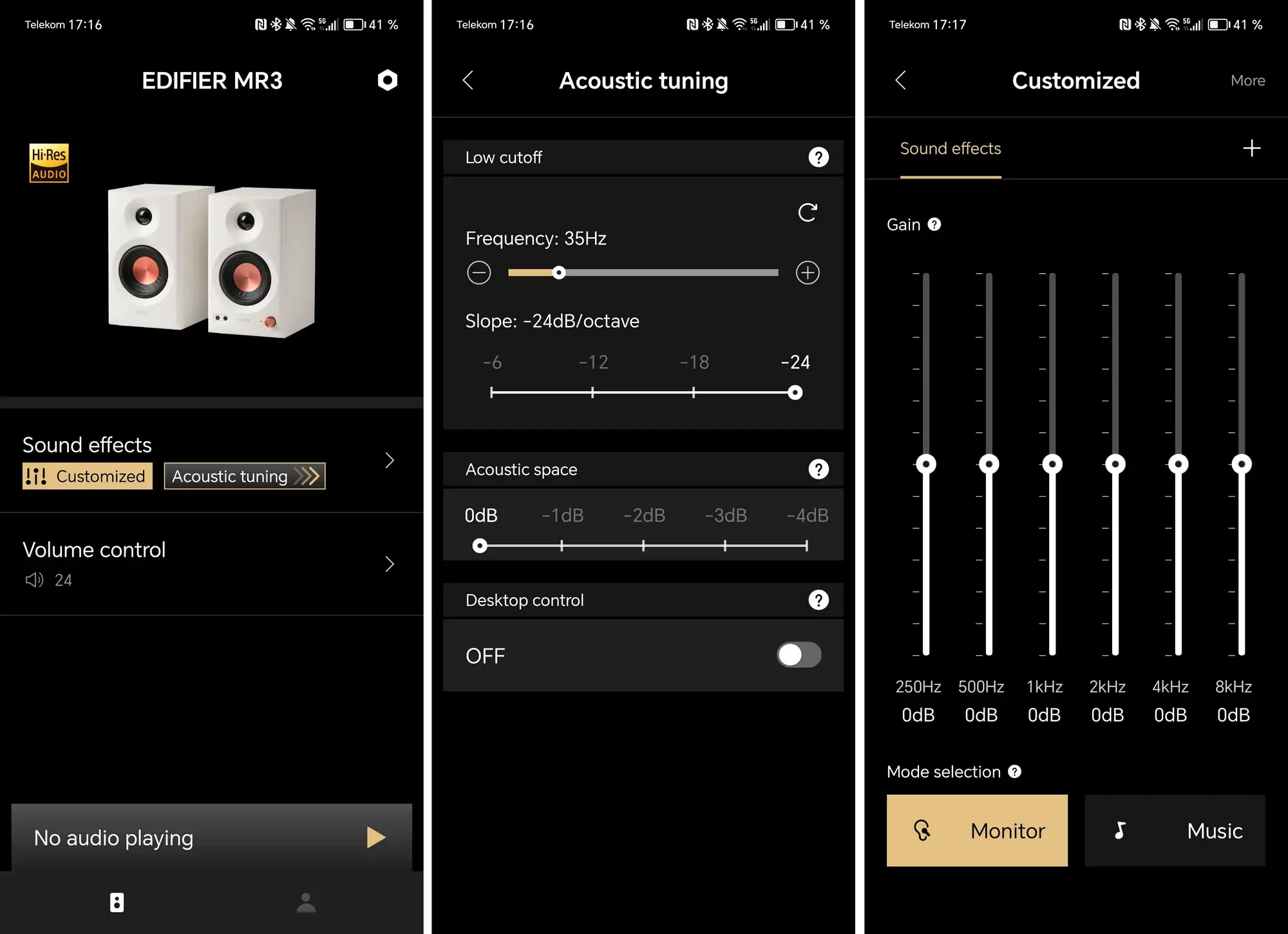Switch to the Sound effects tab
The height and width of the screenshot is (934, 1288).
click(951, 149)
